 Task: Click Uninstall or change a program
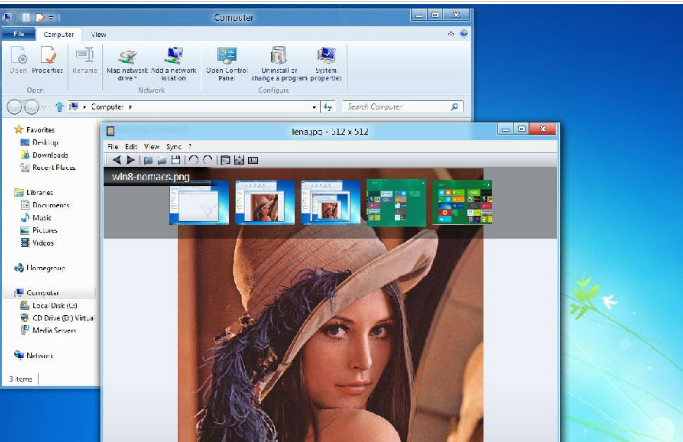pyautogui.click(x=279, y=60)
